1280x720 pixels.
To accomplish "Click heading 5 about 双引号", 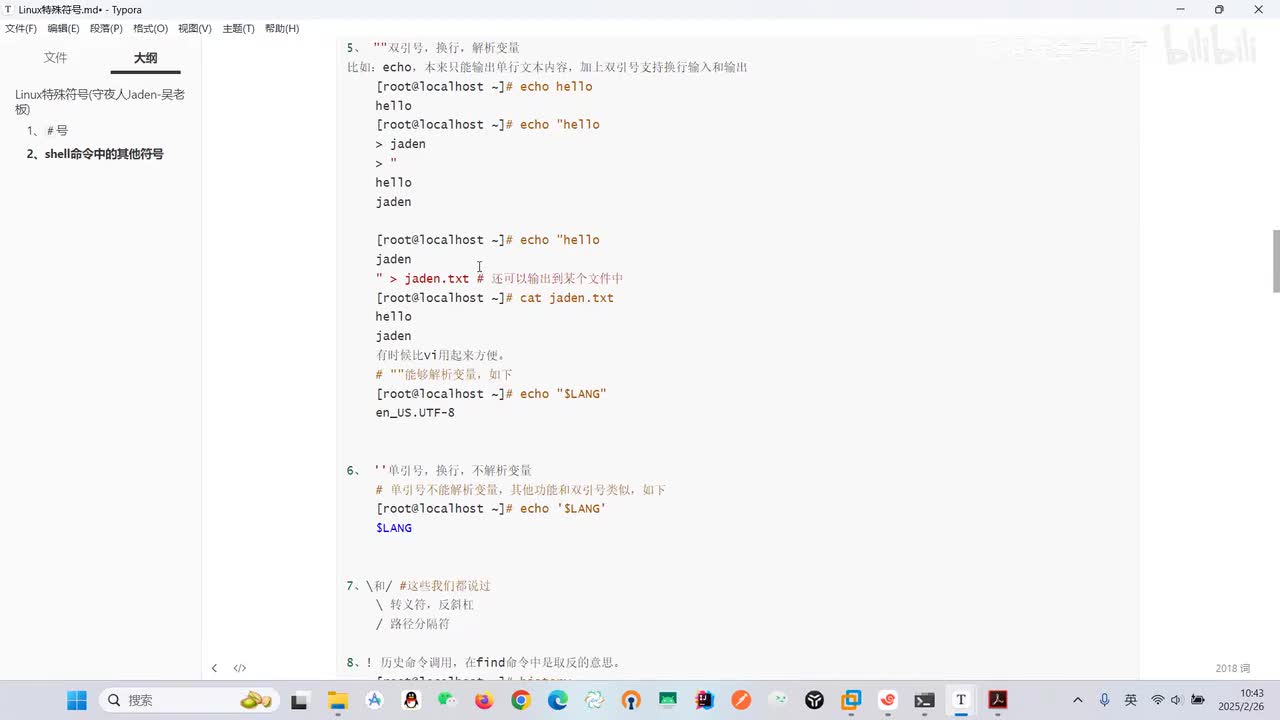I will coord(433,48).
